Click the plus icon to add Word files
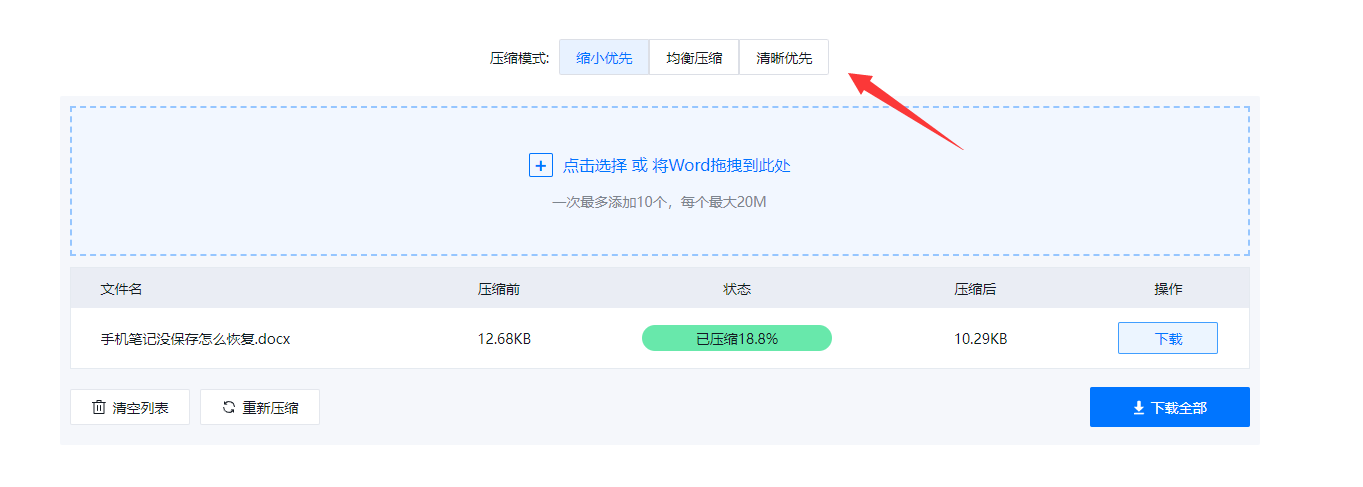 tap(540, 166)
